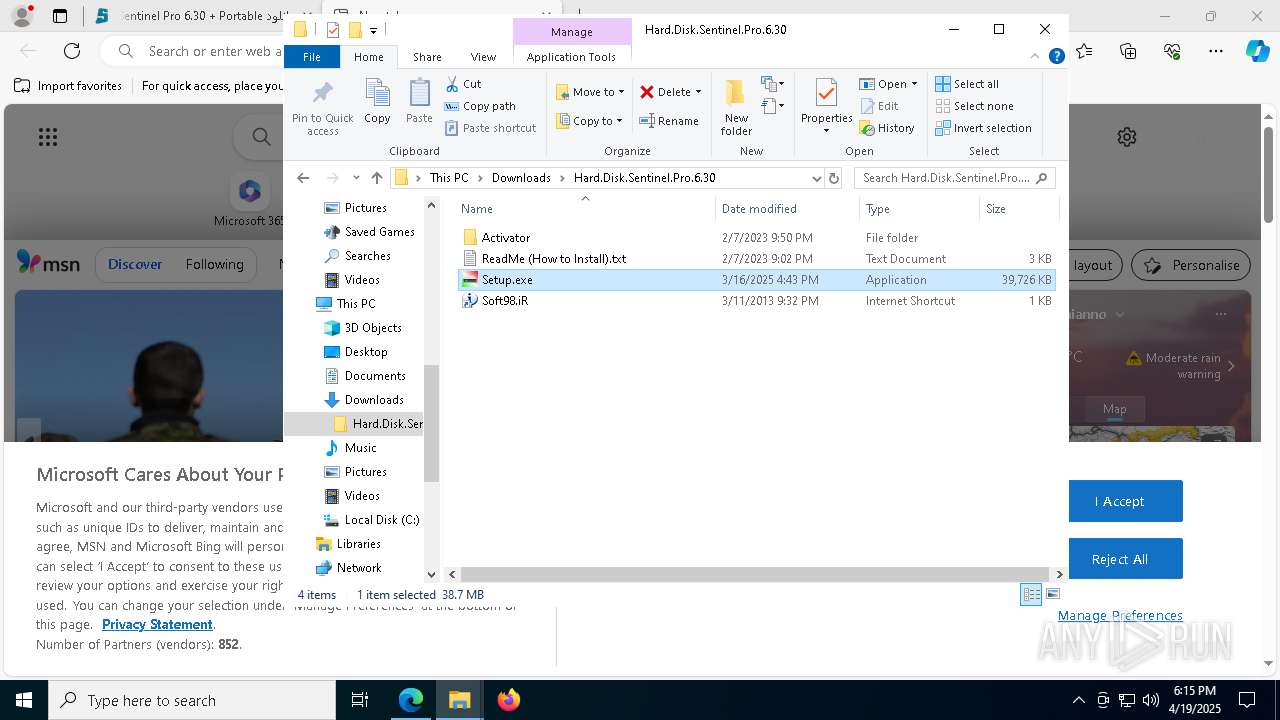This screenshot has width=1280, height=720.
Task: Open New item dropdown in ribbon
Action: [x=773, y=84]
